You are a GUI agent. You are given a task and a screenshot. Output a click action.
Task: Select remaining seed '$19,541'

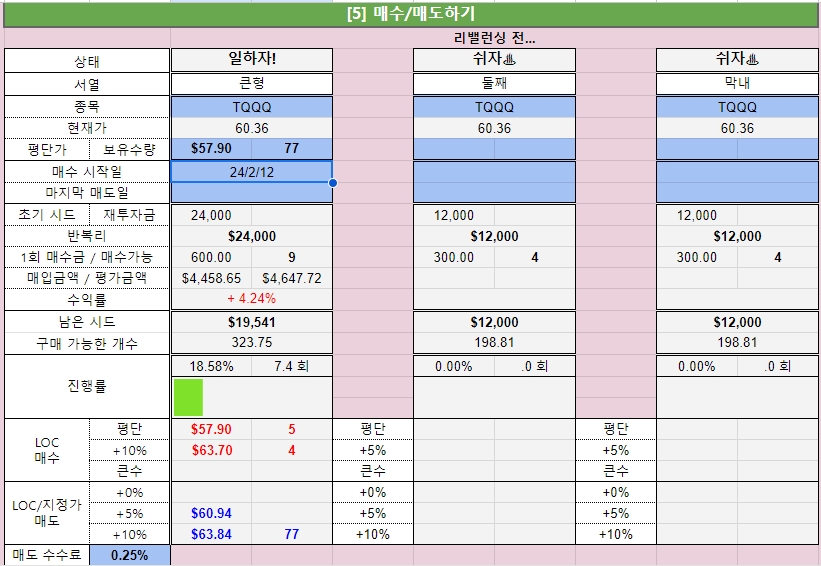pyautogui.click(x=252, y=322)
